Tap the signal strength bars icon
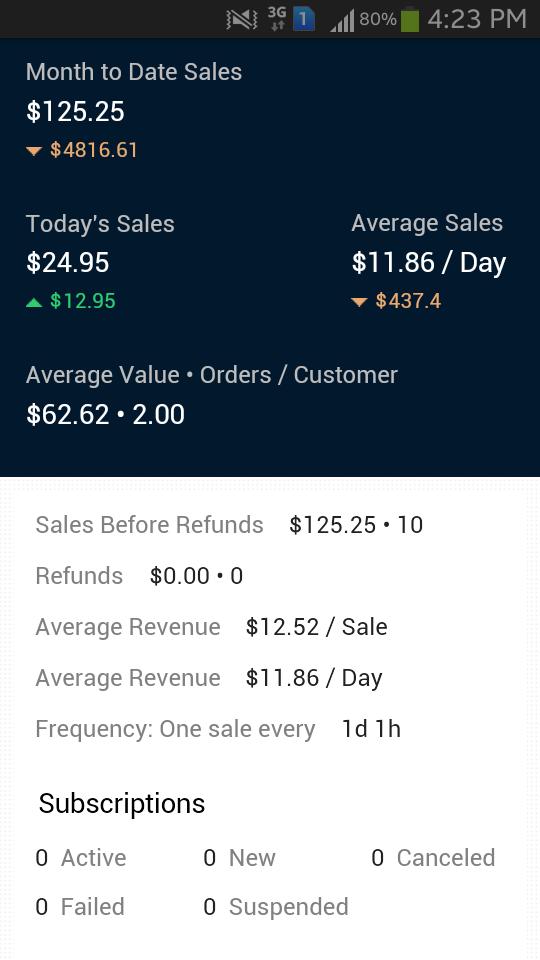 click(342, 21)
